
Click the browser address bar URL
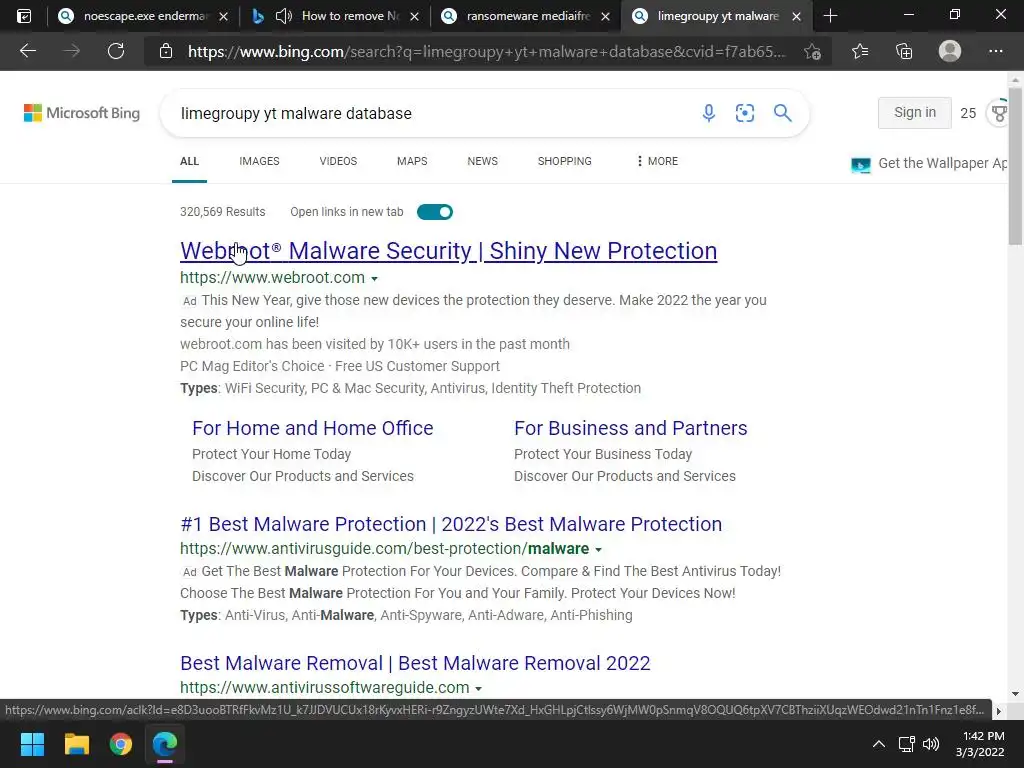(x=487, y=52)
